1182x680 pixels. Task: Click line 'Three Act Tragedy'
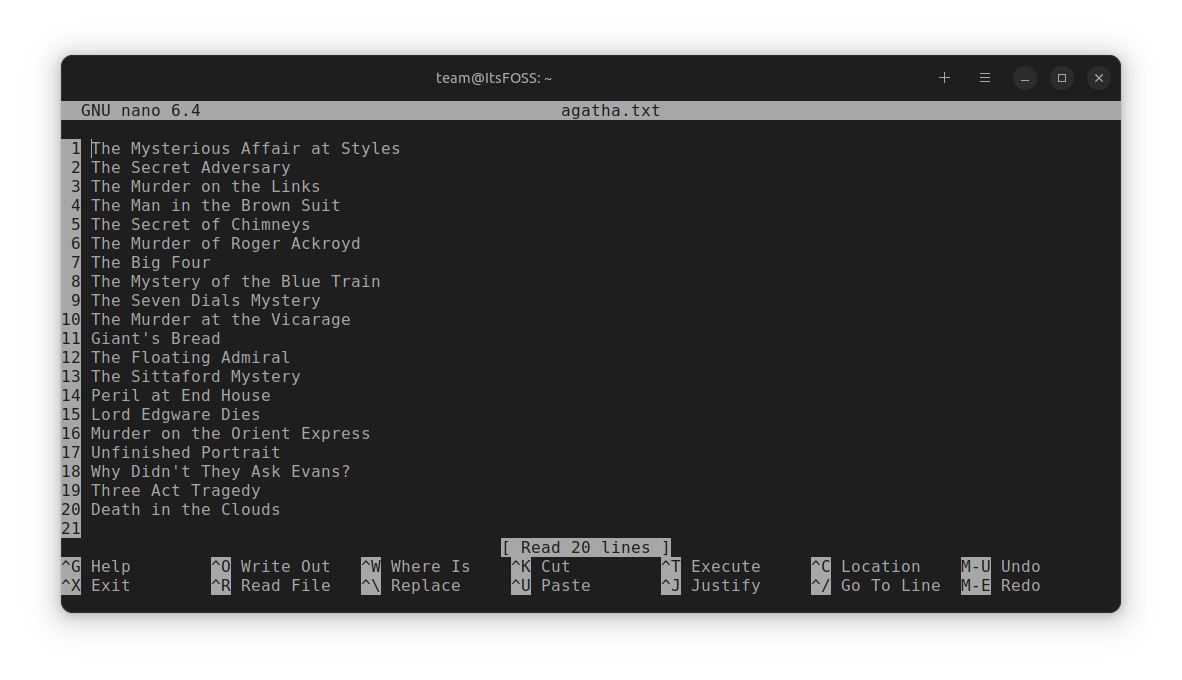coord(176,491)
